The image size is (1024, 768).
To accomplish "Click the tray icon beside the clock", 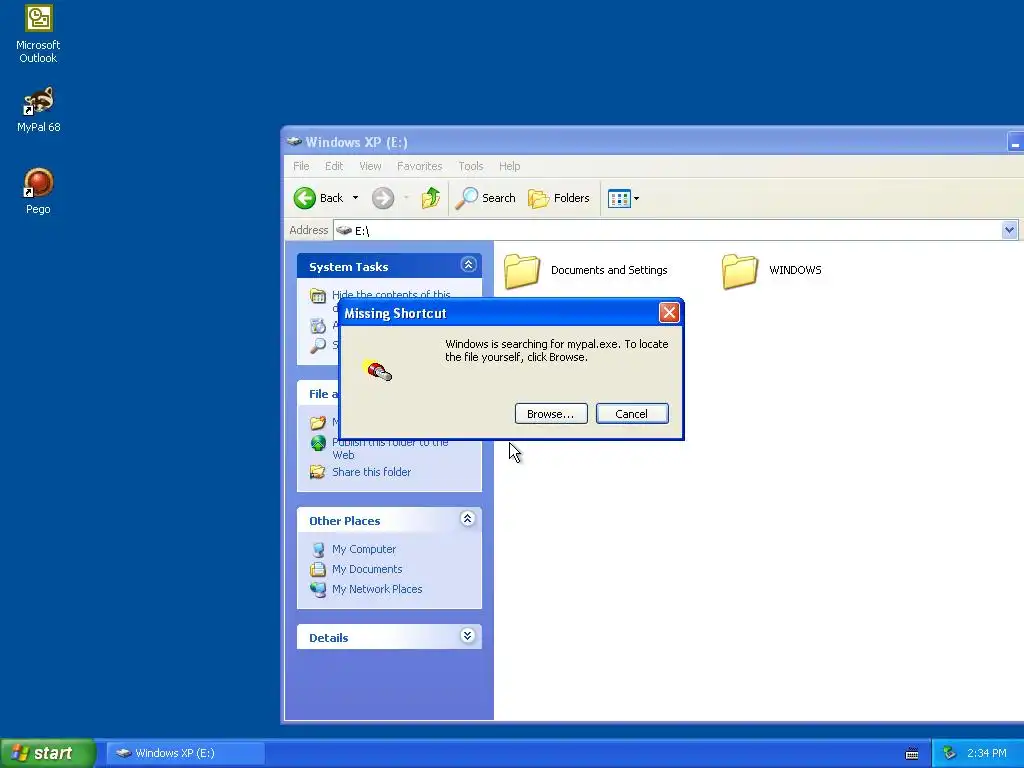I will (949, 754).
